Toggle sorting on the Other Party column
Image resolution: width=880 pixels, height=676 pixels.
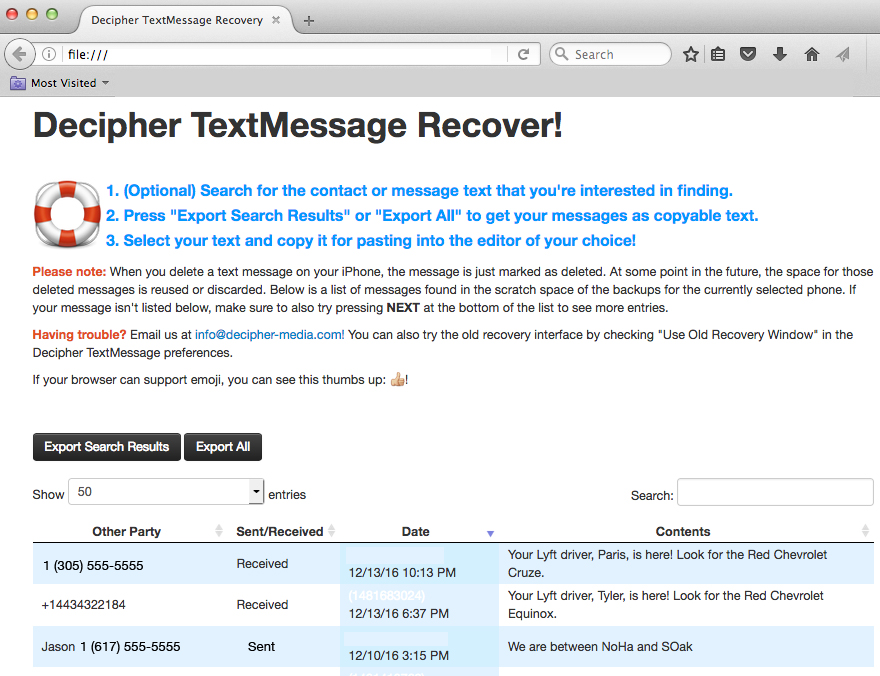point(126,531)
